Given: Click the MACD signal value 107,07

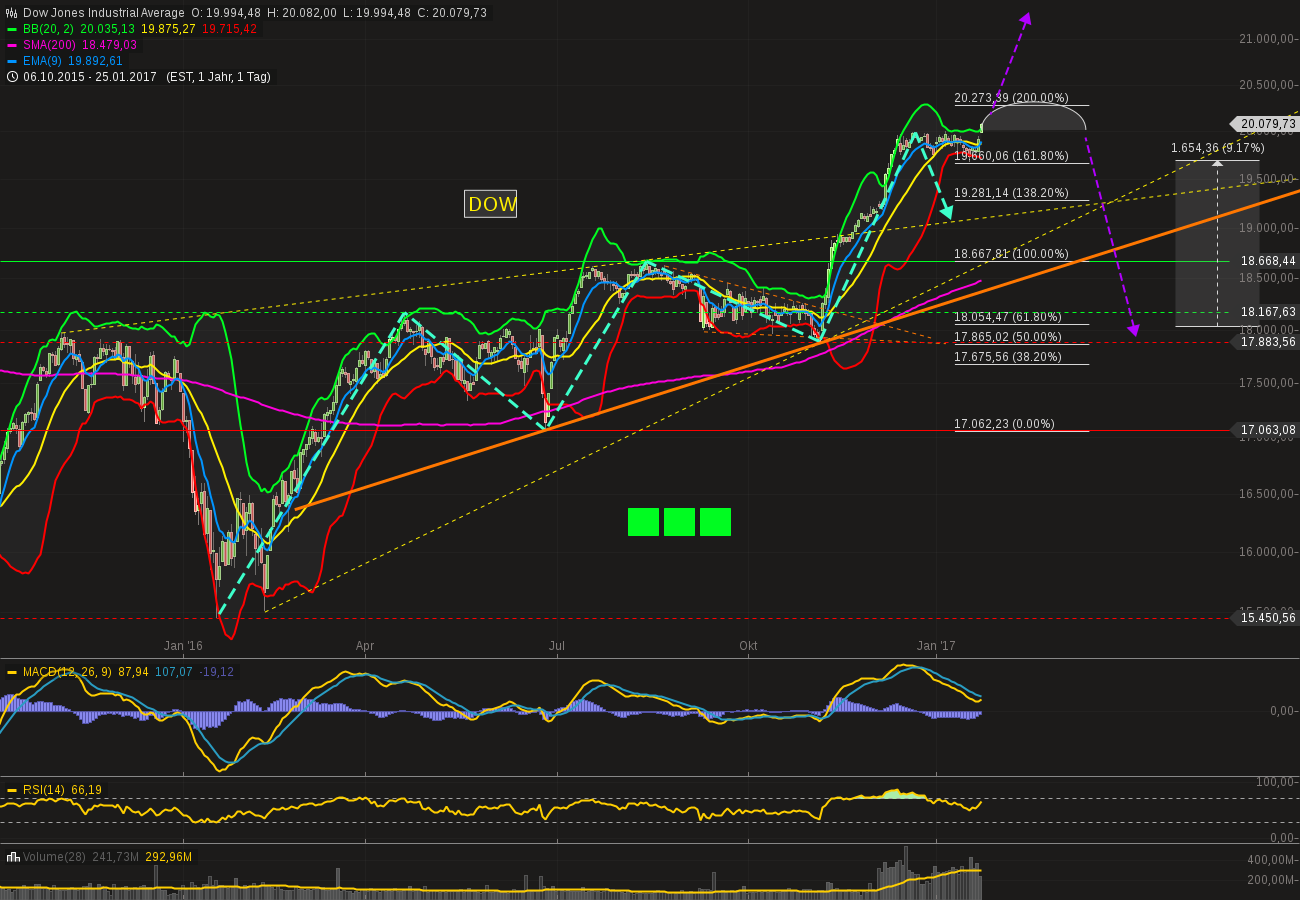Looking at the screenshot, I should pos(174,672).
